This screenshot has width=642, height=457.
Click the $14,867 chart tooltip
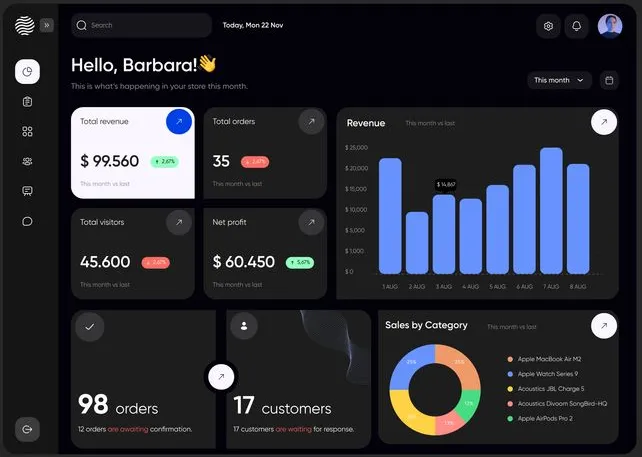click(x=445, y=185)
